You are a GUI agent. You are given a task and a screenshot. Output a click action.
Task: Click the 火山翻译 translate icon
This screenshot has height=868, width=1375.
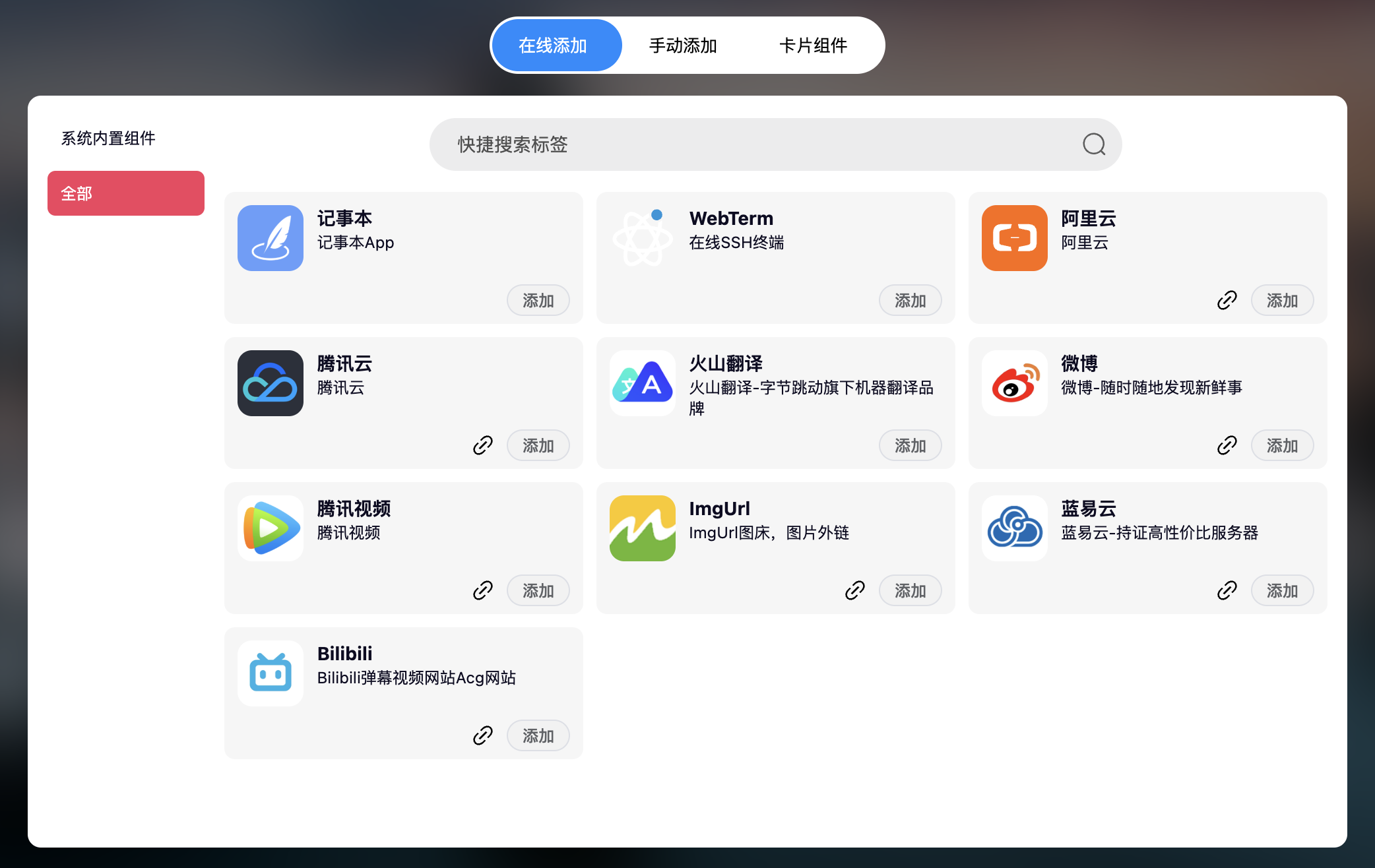click(643, 383)
